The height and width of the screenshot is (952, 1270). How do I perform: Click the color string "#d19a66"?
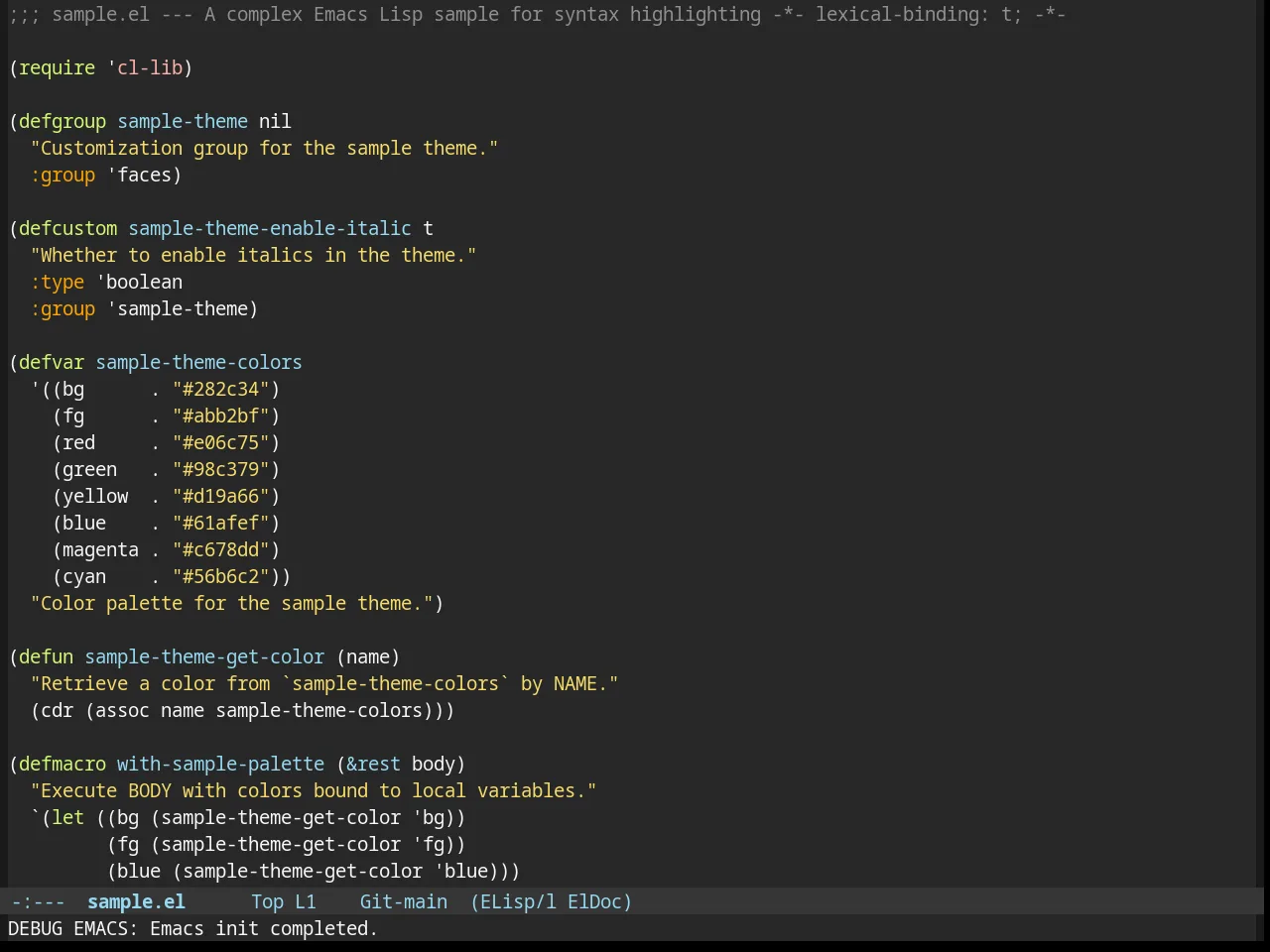coord(220,496)
